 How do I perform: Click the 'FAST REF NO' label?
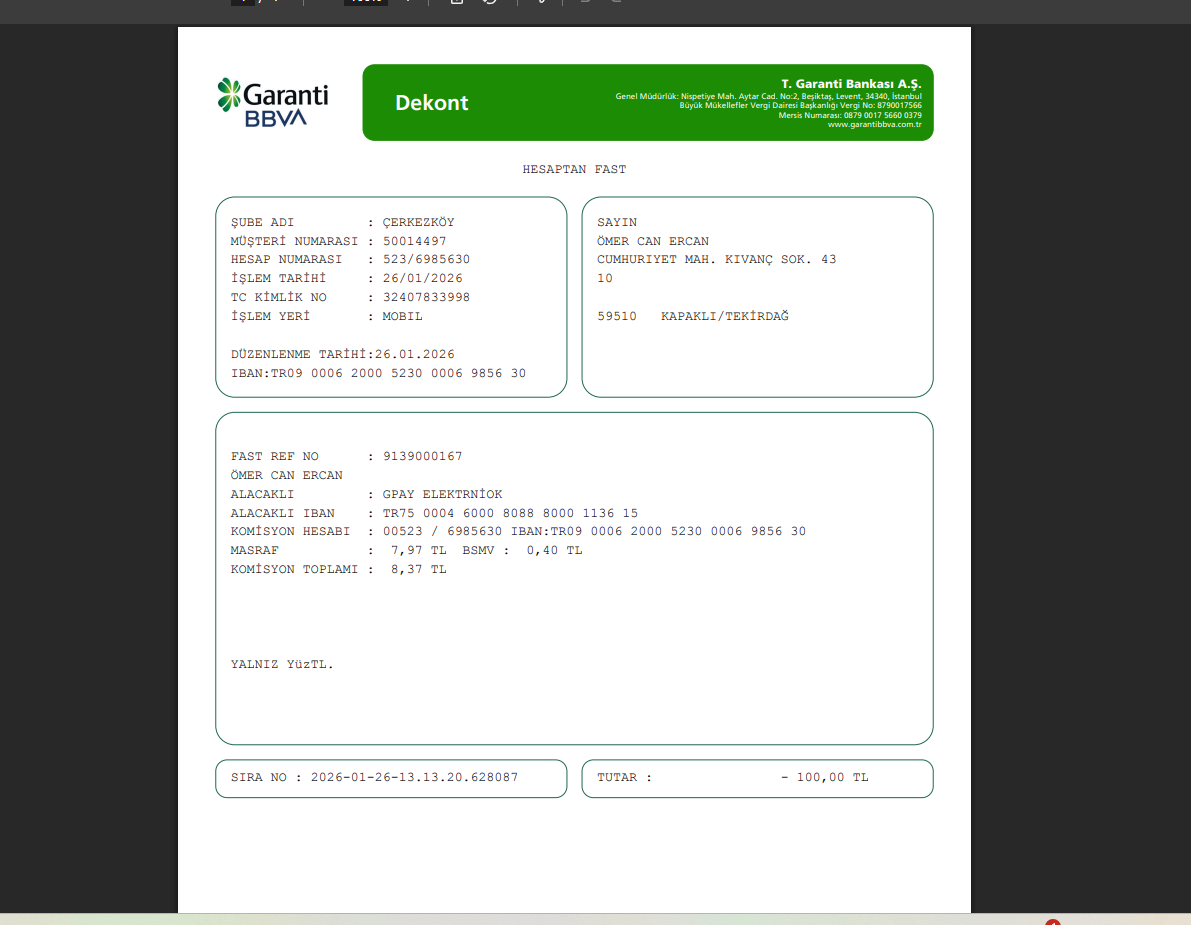[274, 456]
